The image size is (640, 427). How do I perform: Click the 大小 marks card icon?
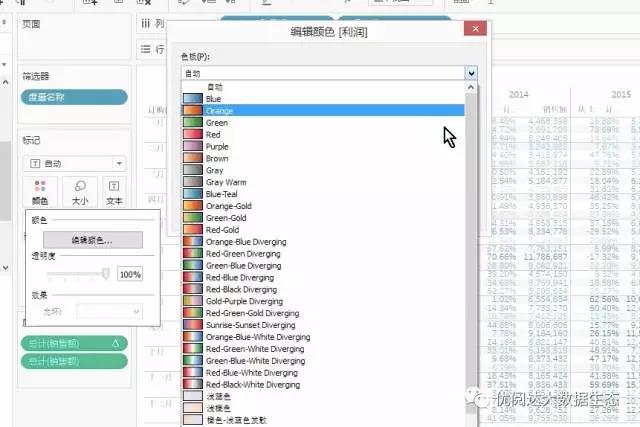[80, 191]
